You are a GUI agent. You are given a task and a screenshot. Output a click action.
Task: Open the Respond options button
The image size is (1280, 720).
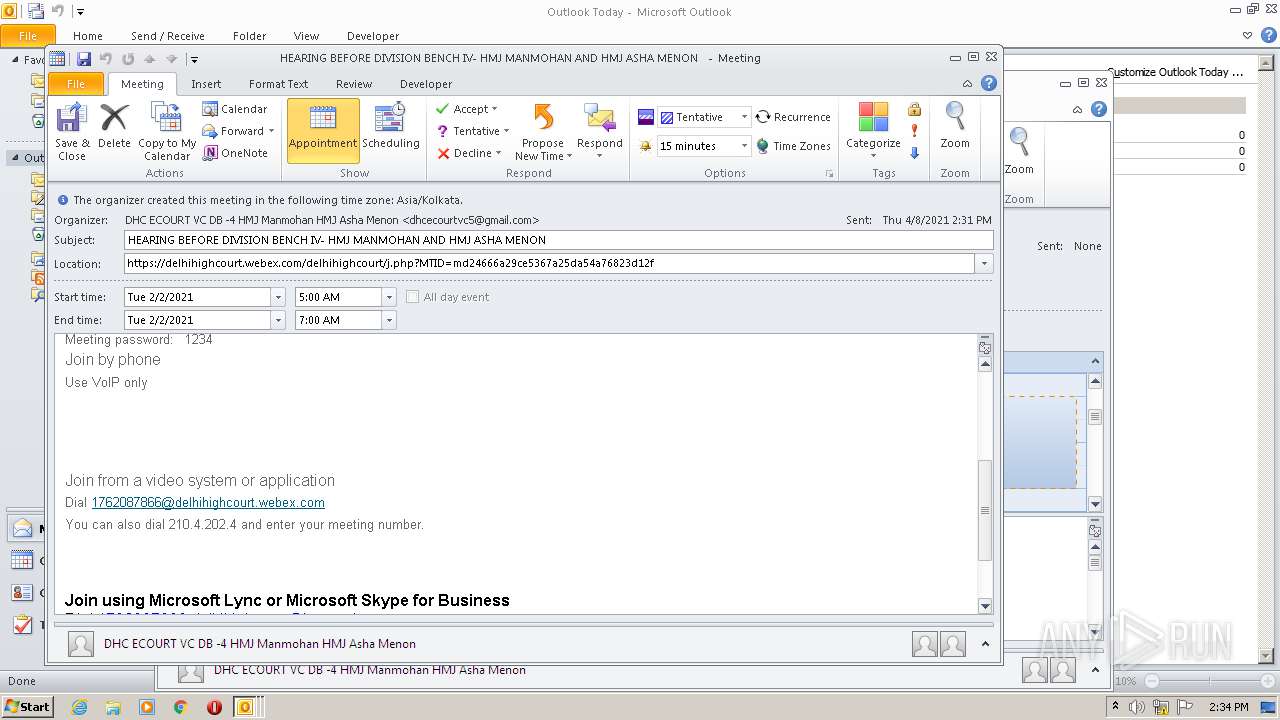coord(600,132)
